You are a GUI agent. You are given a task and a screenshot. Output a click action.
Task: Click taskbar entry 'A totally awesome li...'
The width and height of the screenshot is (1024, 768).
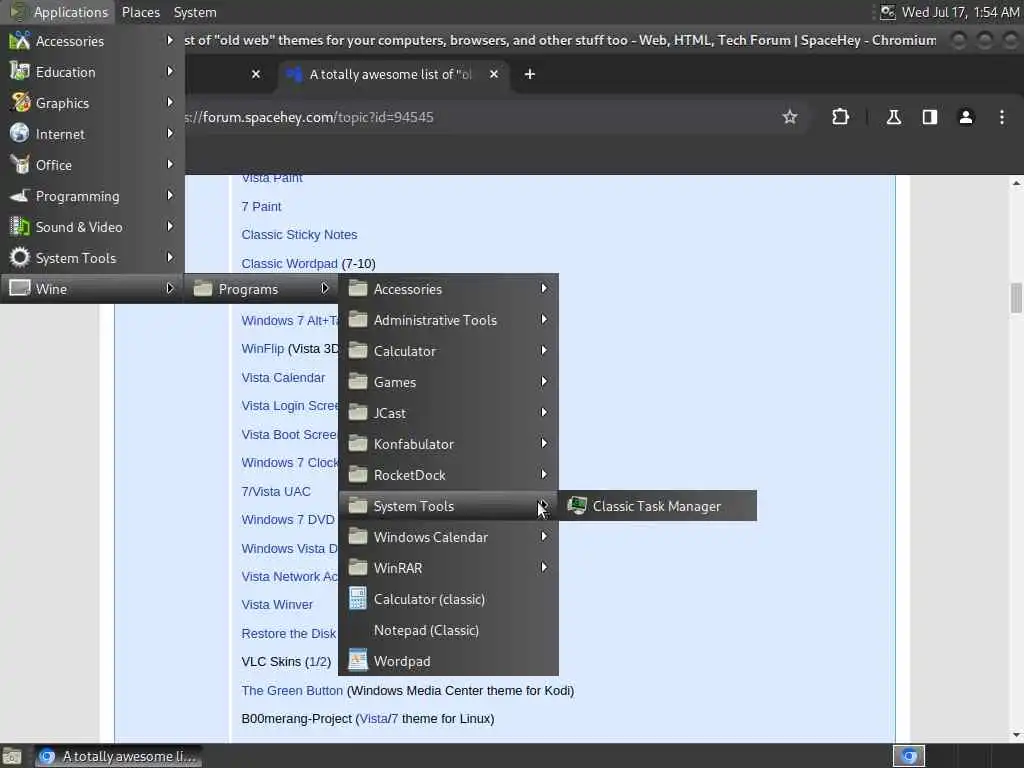coord(118,756)
